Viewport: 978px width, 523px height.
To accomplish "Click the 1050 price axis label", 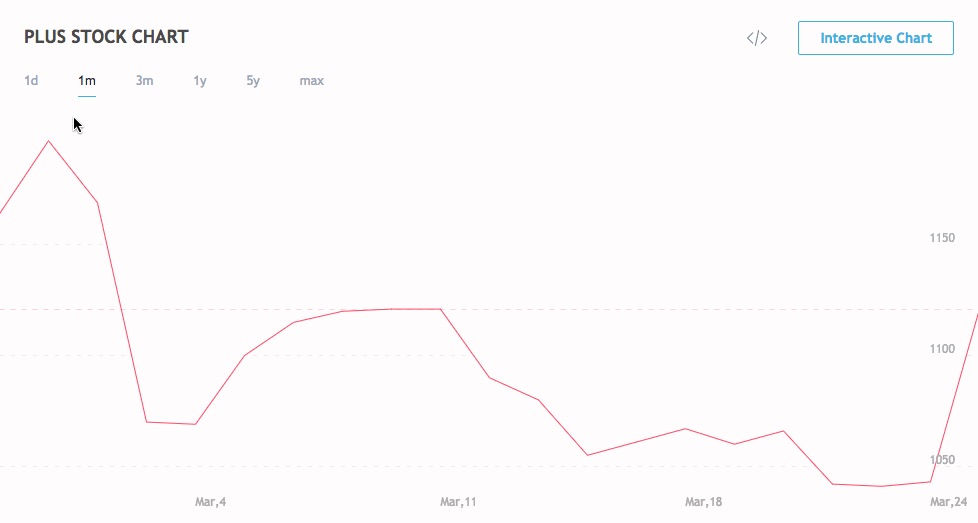I will [942, 459].
